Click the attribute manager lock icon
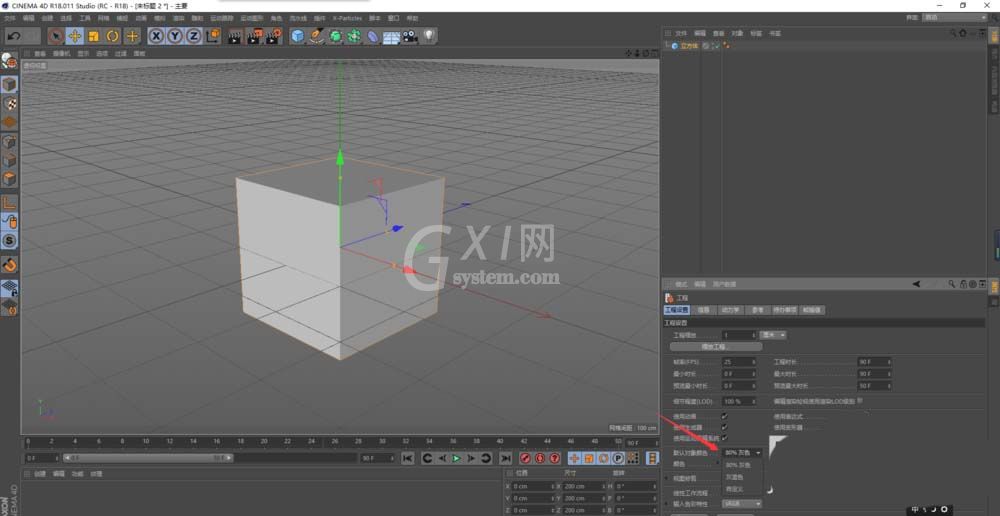 coord(962,284)
